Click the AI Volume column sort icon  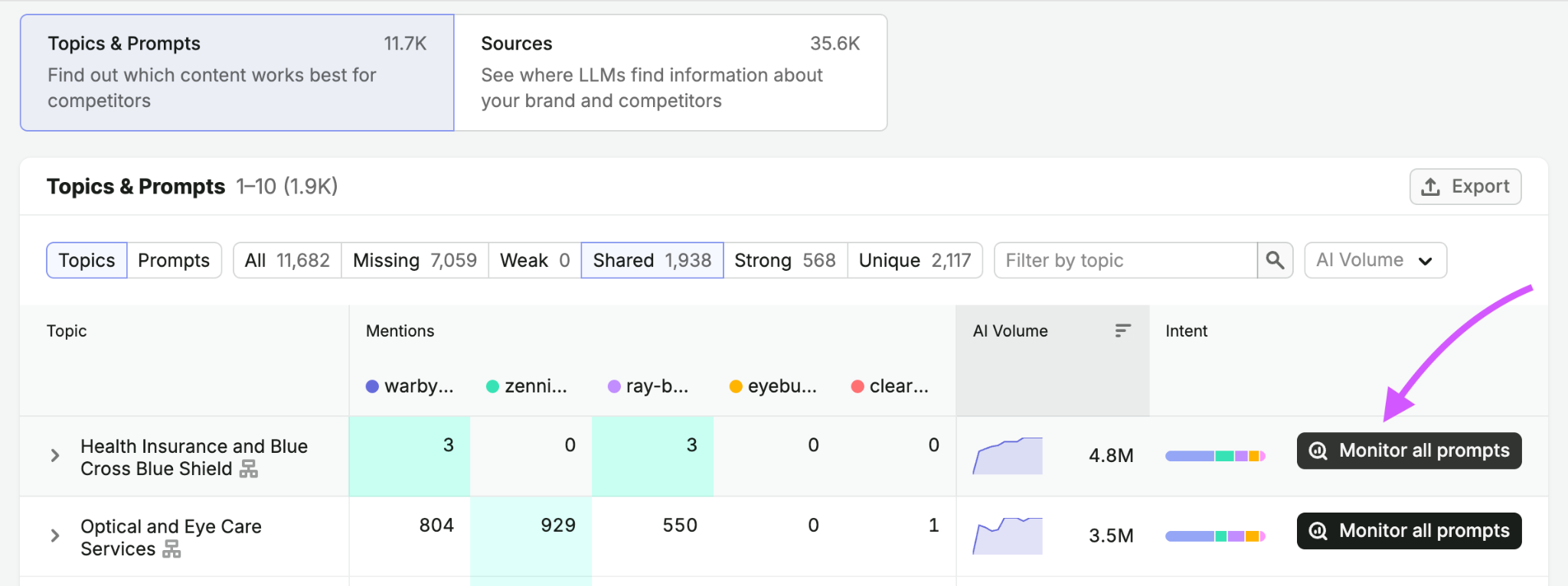(x=1122, y=330)
